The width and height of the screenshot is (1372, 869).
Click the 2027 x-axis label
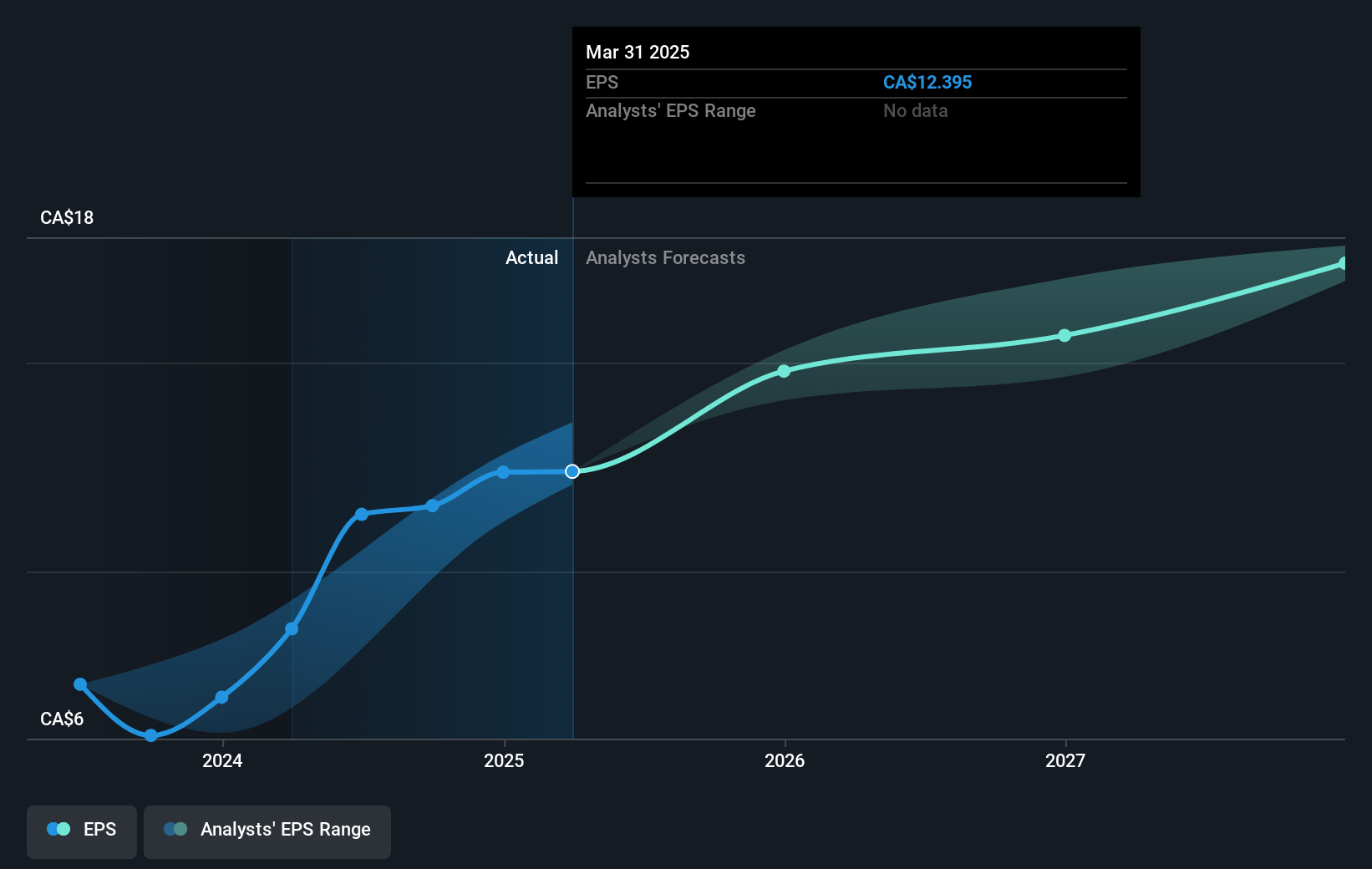point(1065,760)
